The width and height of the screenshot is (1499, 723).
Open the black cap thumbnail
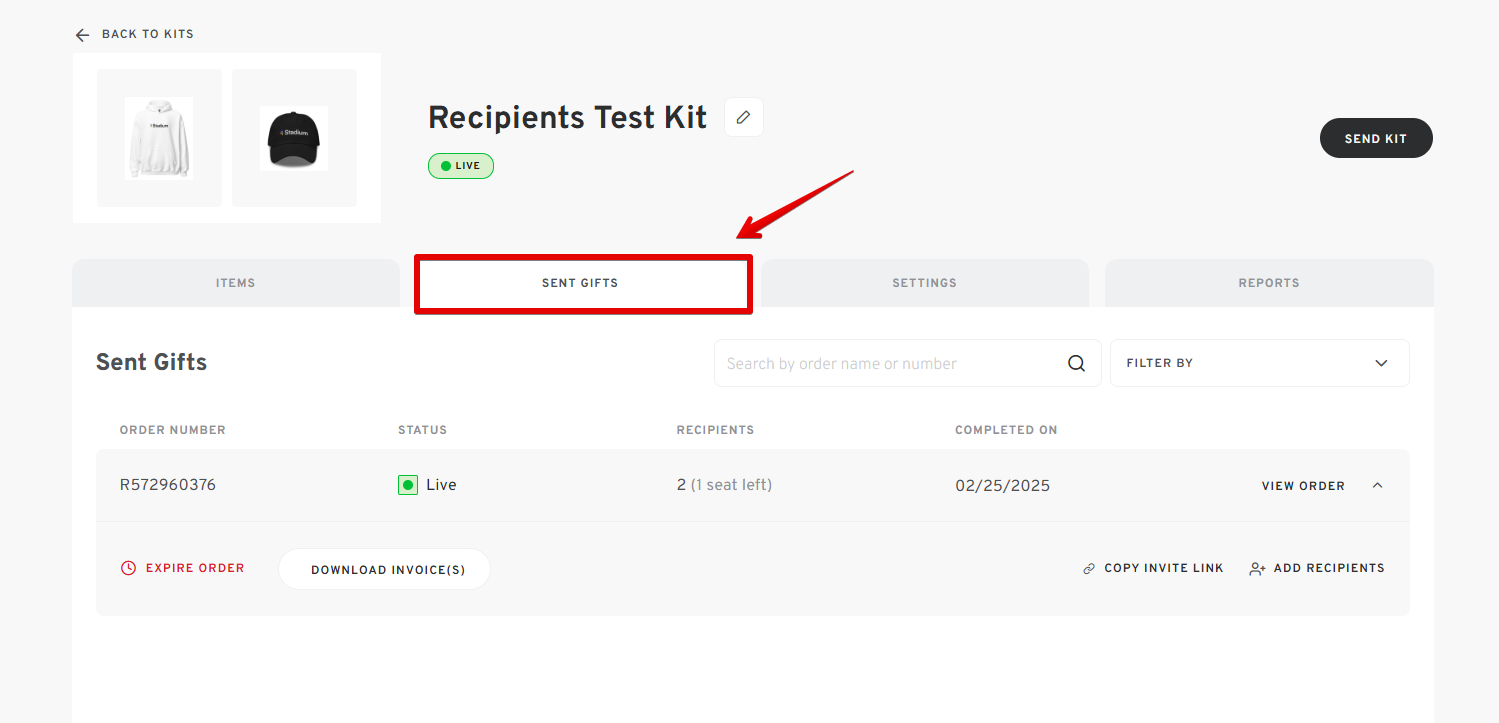tap(294, 138)
